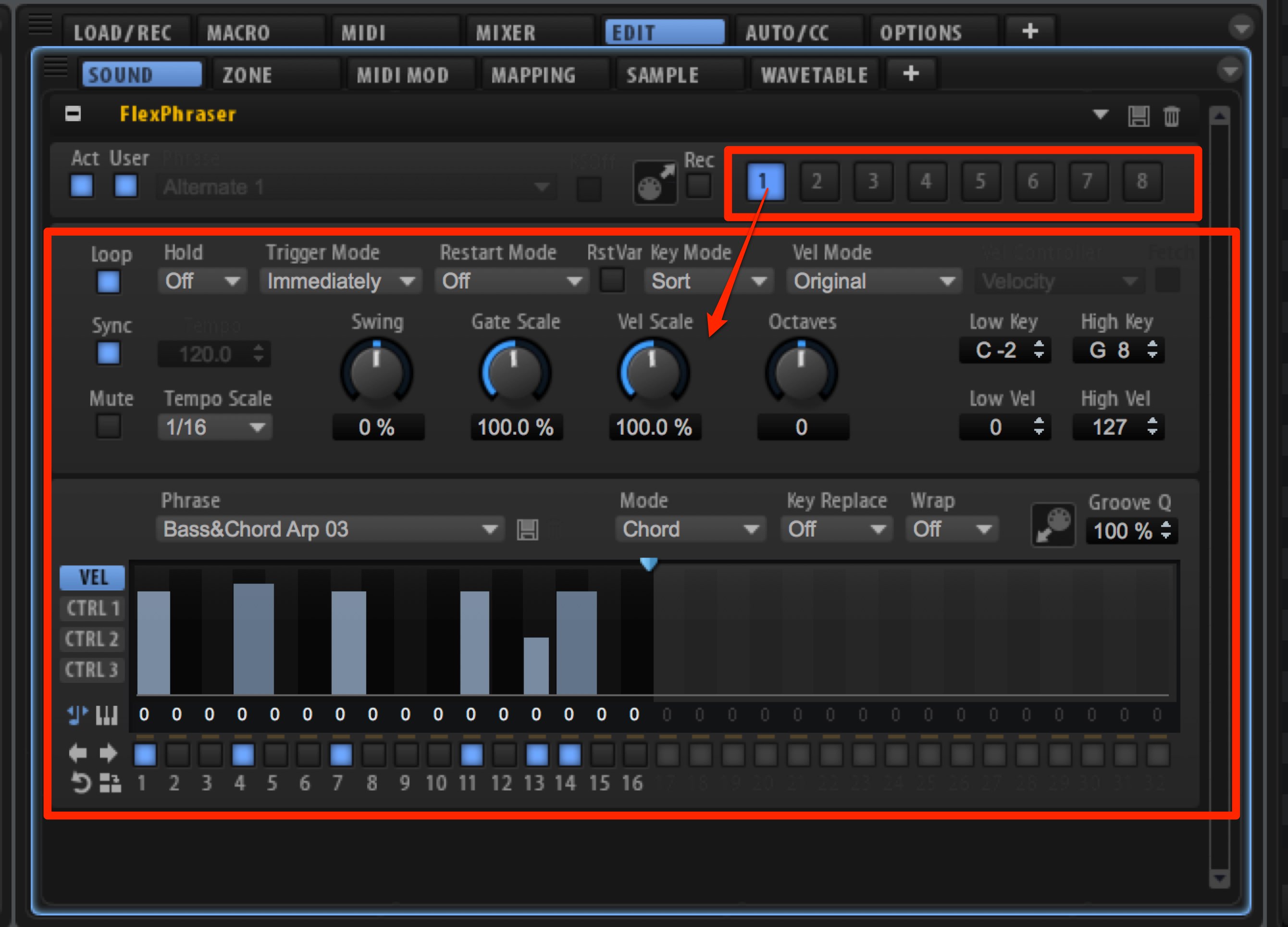Image resolution: width=1288 pixels, height=927 pixels.
Task: Toggle the Act checkbox
Action: pyautogui.click(x=82, y=186)
